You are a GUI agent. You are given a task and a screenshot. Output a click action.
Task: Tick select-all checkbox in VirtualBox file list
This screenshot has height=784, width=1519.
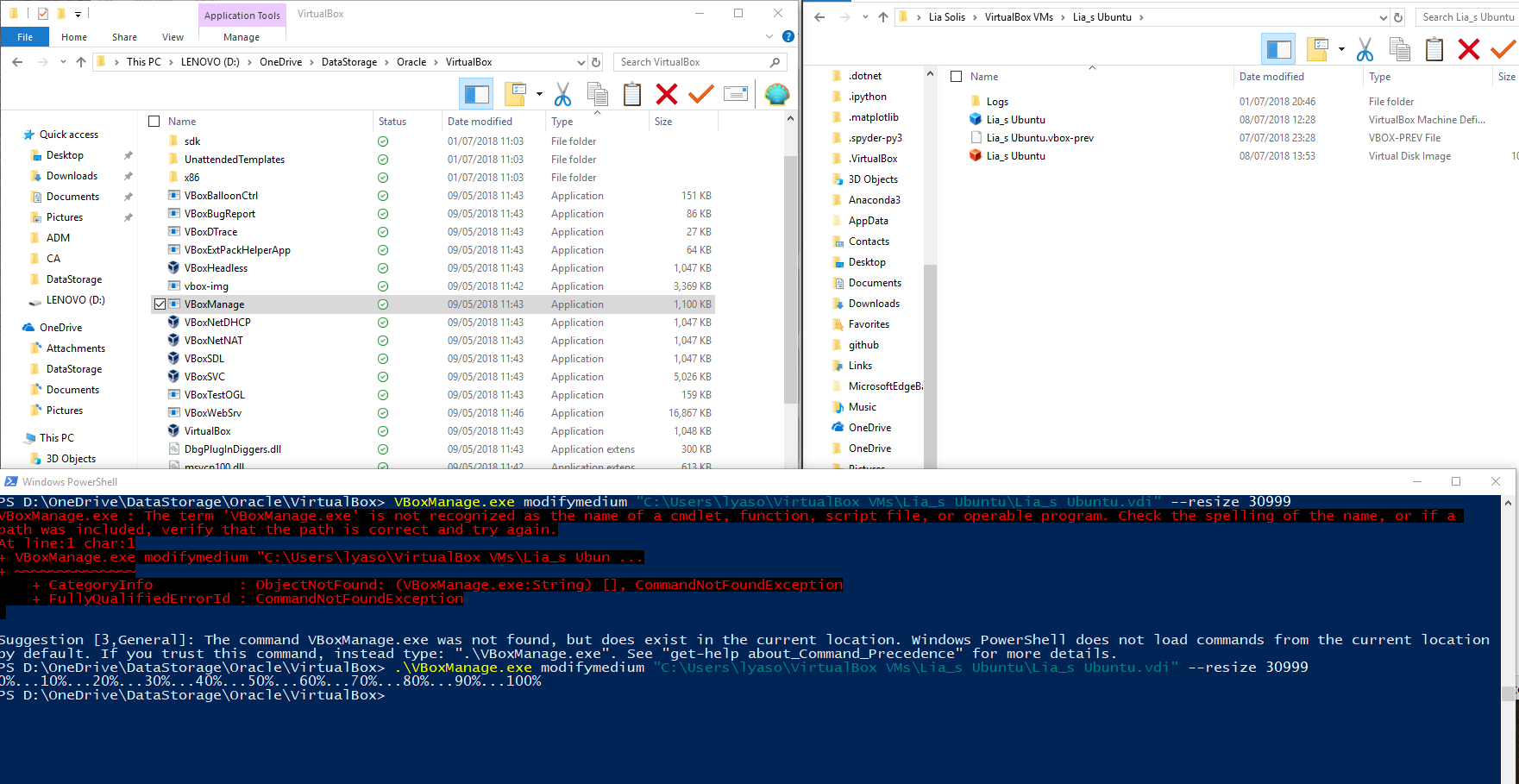[154, 122]
